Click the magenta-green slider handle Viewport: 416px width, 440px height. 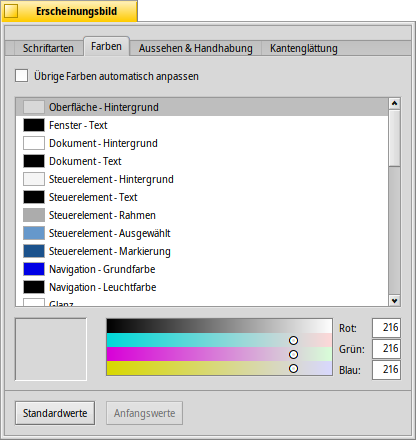click(293, 354)
